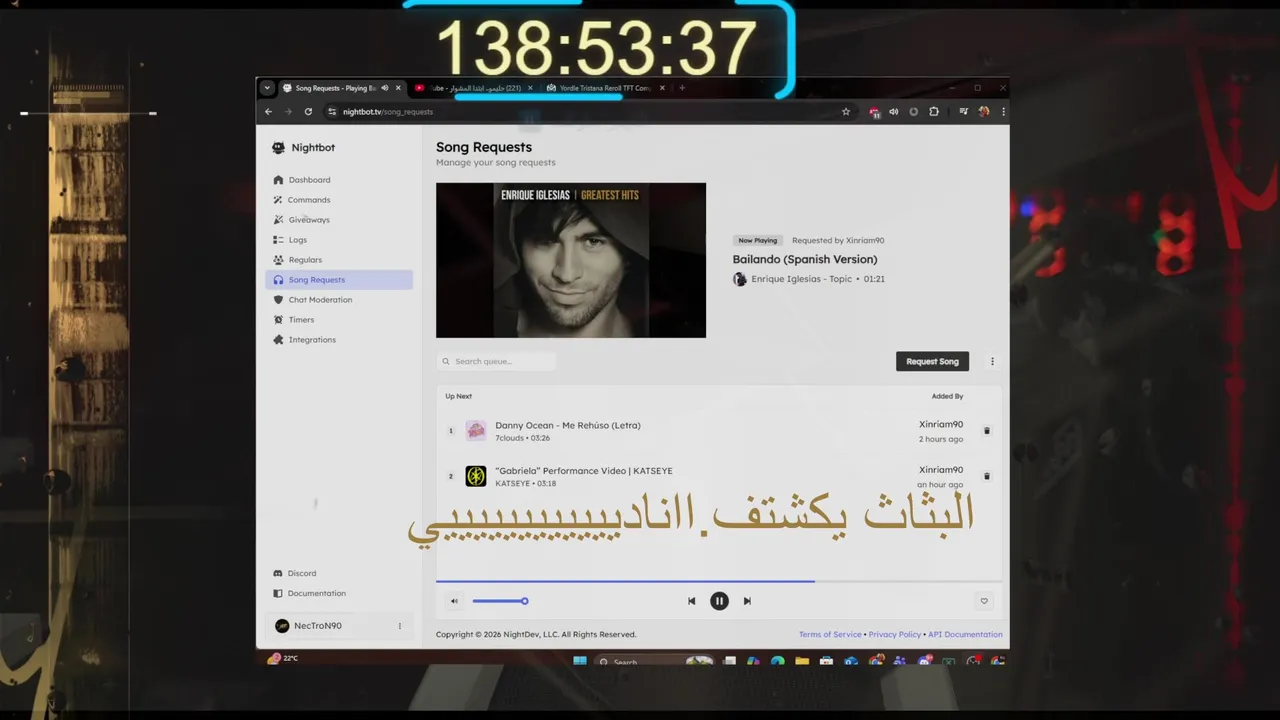Open the Privacy Policy link

895,634
